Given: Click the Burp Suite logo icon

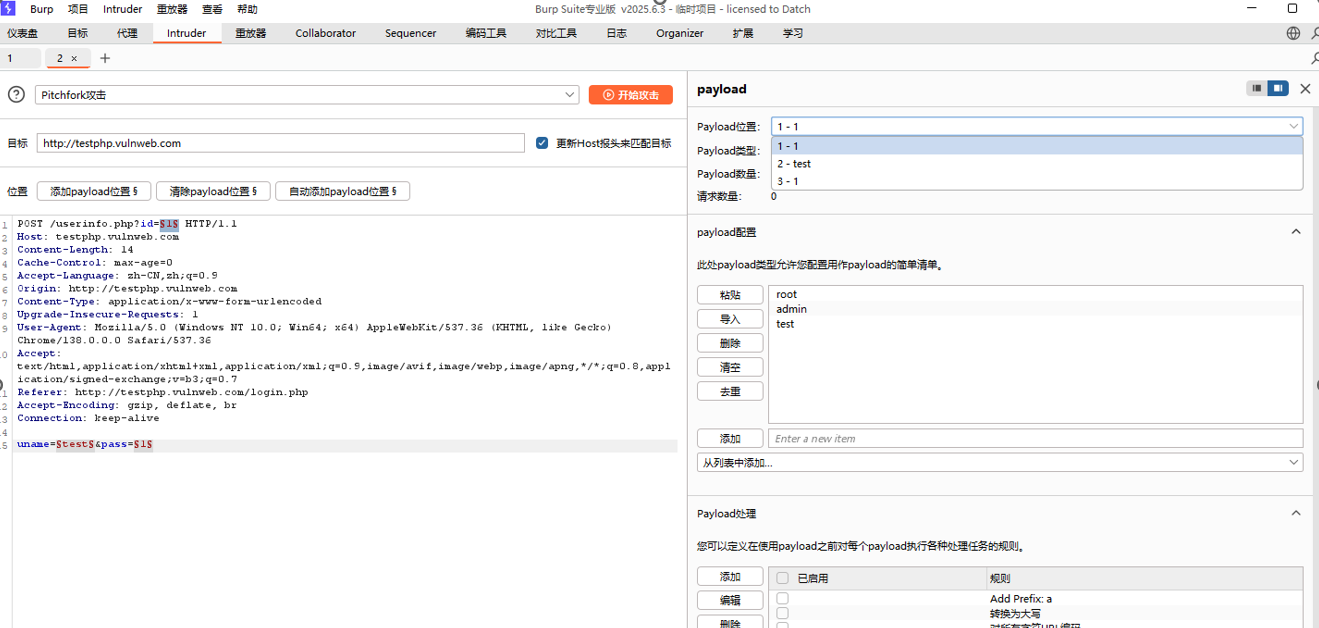Looking at the screenshot, I should pyautogui.click(x=8, y=9).
